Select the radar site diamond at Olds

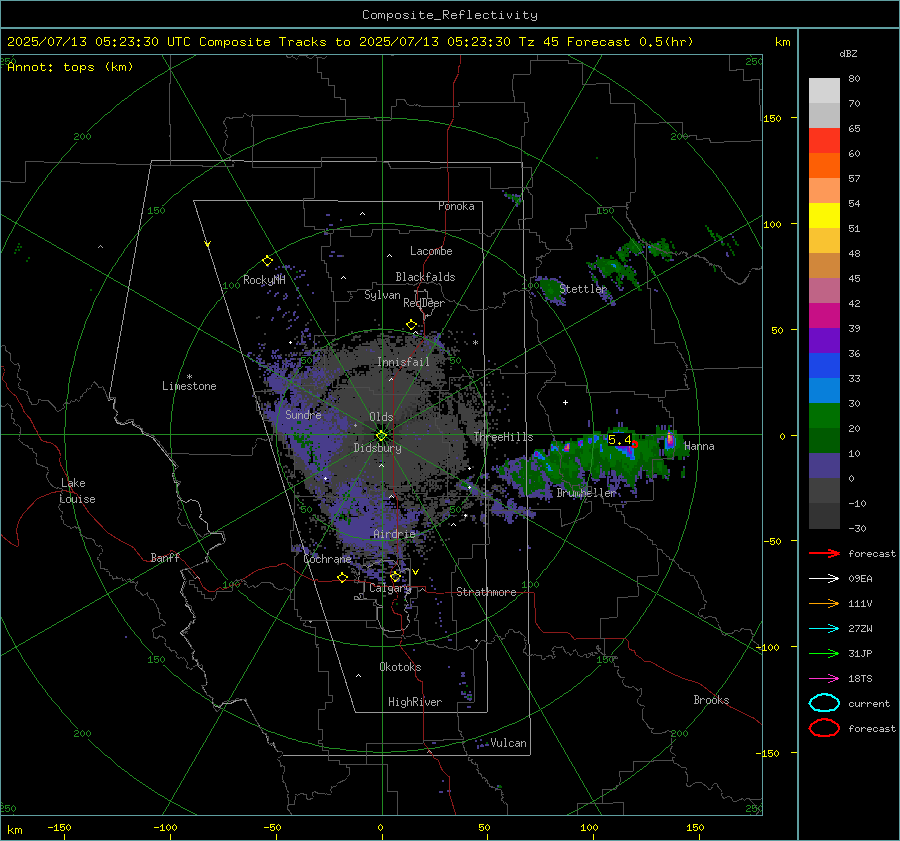point(381,436)
